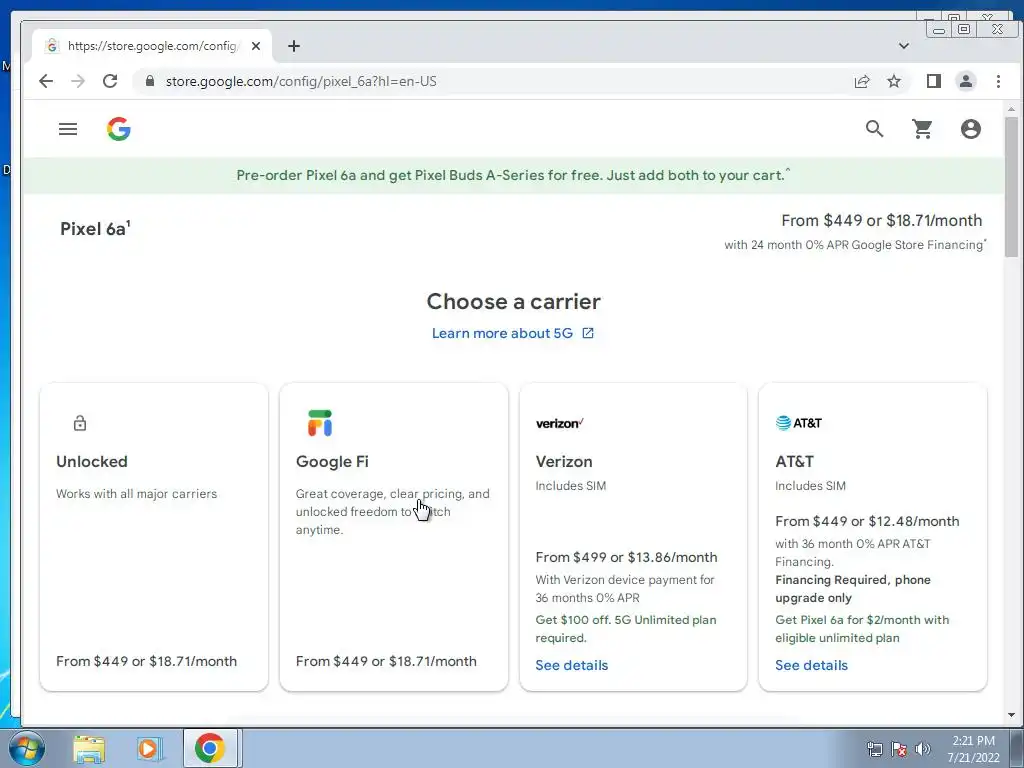This screenshot has height=768, width=1024.
Task: Open the store search icon
Action: [874, 129]
